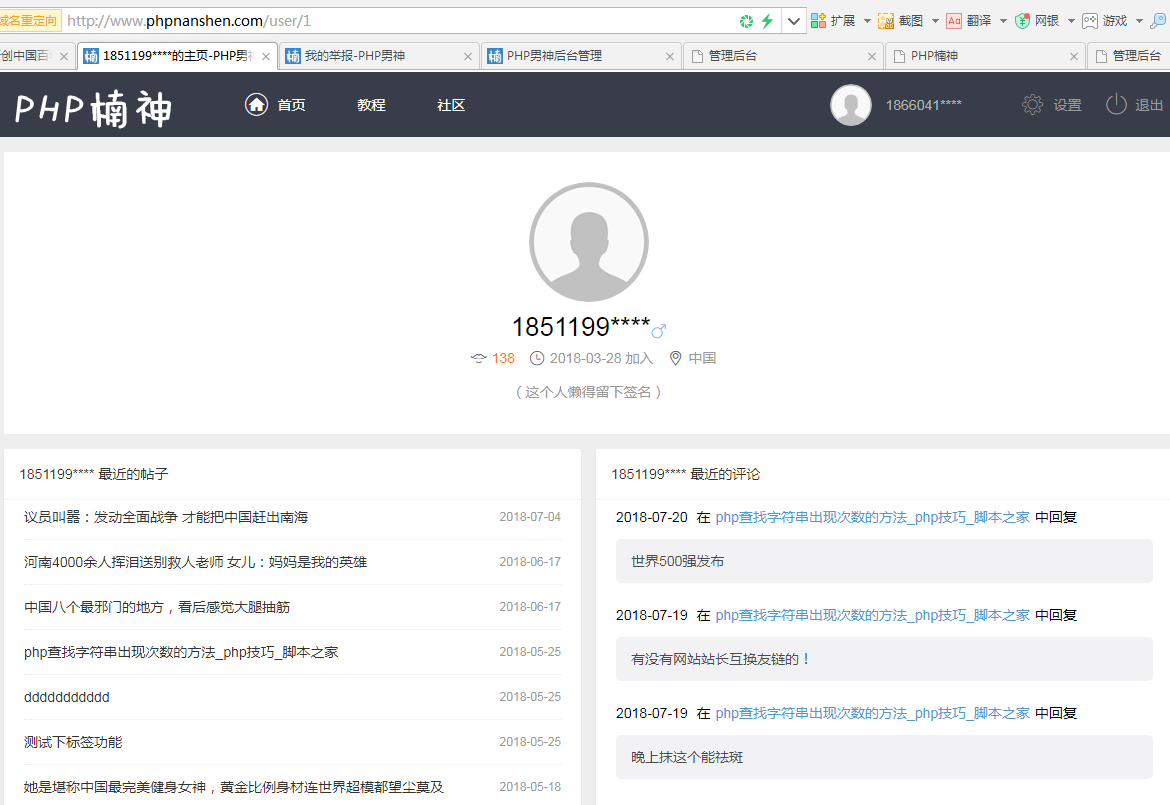Open the 设置 gear icon

click(1032, 104)
